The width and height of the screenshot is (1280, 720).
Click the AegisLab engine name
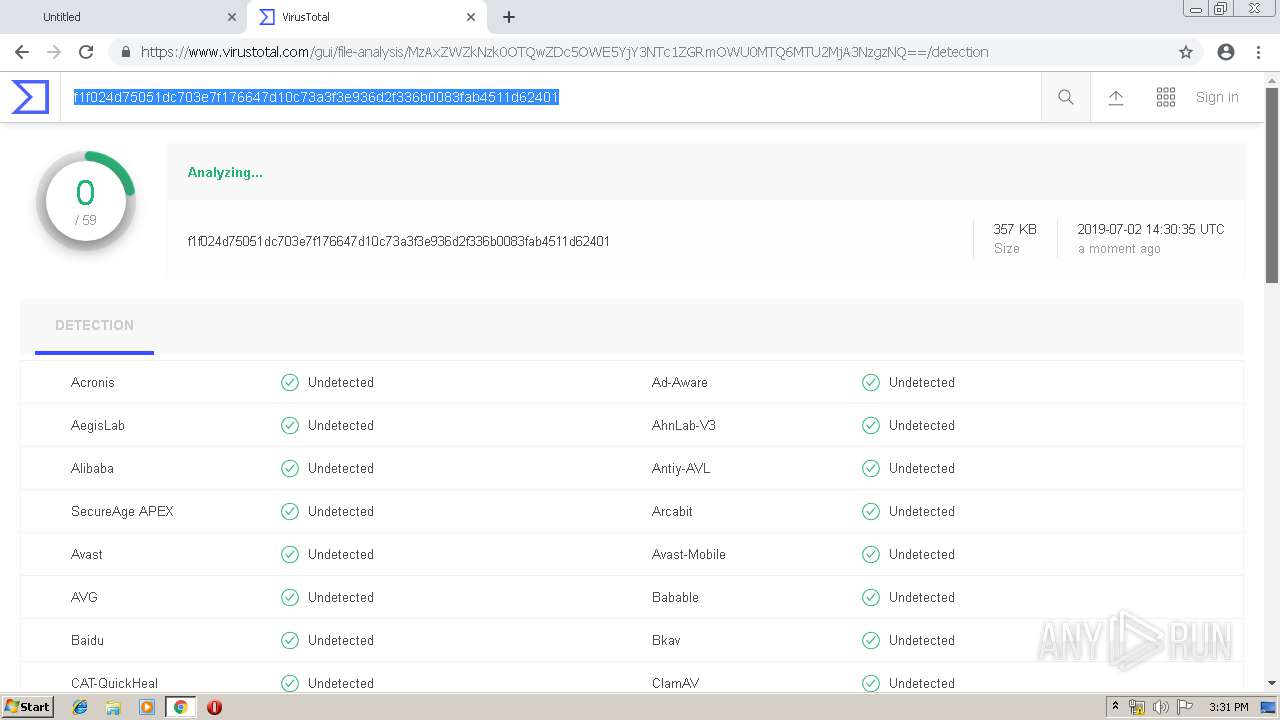(98, 425)
